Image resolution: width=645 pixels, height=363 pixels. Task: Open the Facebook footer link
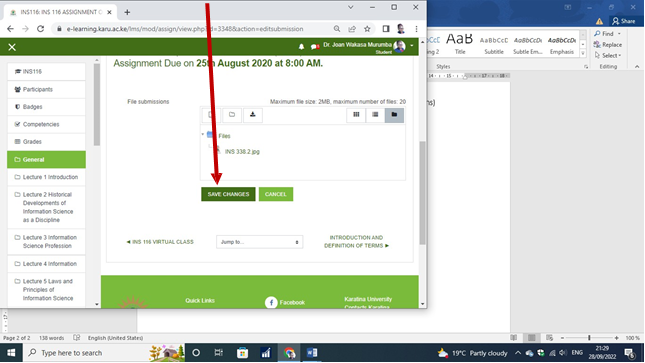coord(285,302)
